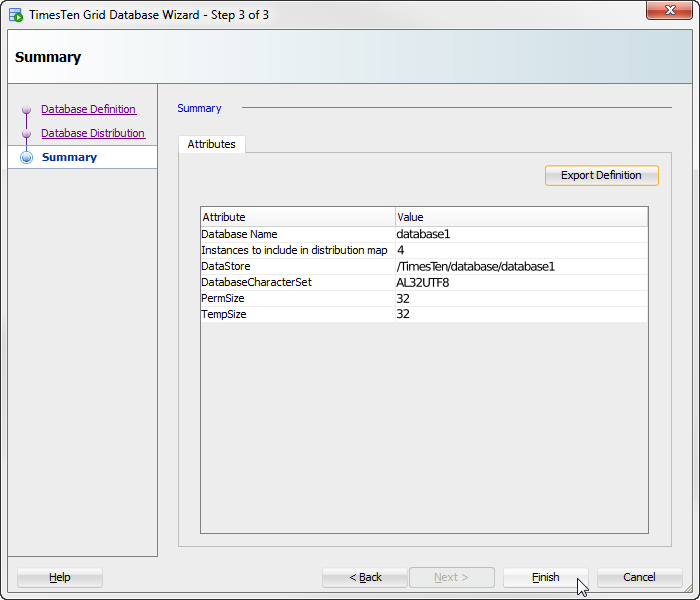Click the Attribute column header
This screenshot has width=700, height=600.
pyautogui.click(x=298, y=217)
